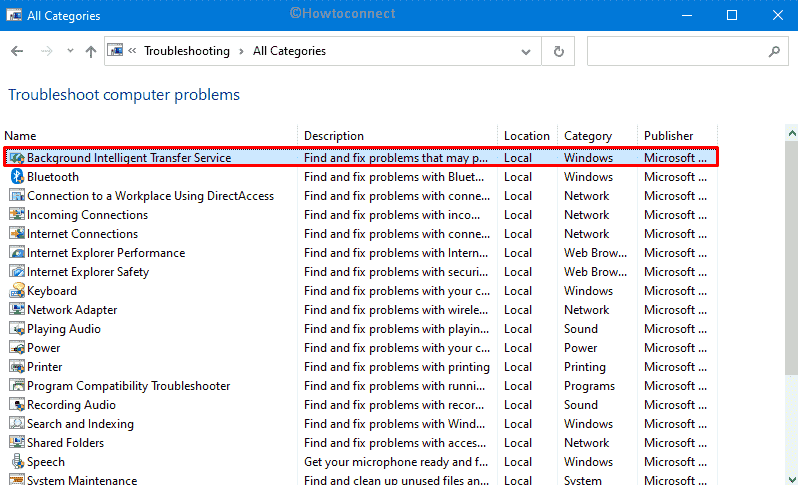Screen dimensions: 798x485
Task: Click the Internet Explorer Performance icon
Action: [17, 253]
